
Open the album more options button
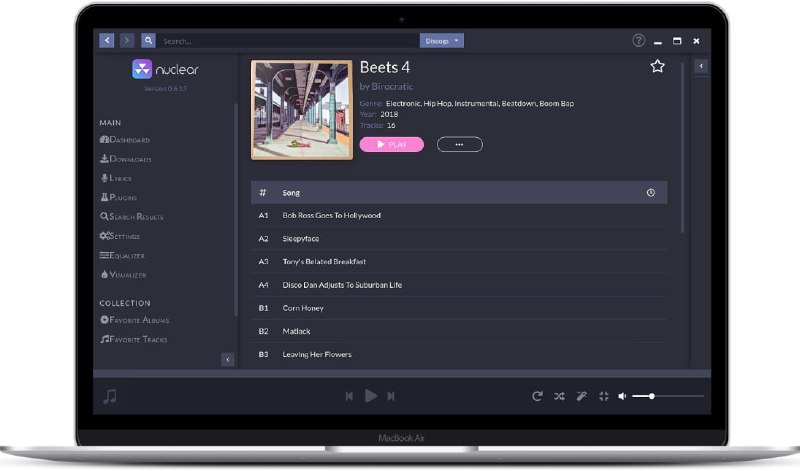pos(459,144)
